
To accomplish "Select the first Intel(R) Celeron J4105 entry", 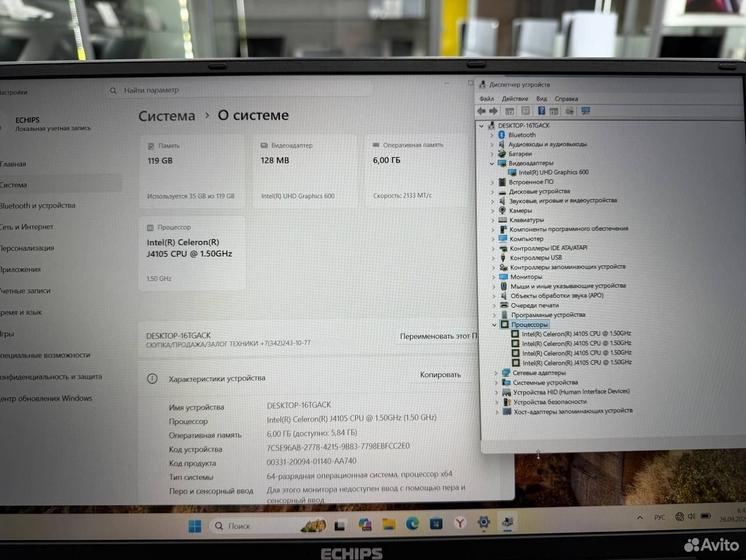I will (576, 334).
